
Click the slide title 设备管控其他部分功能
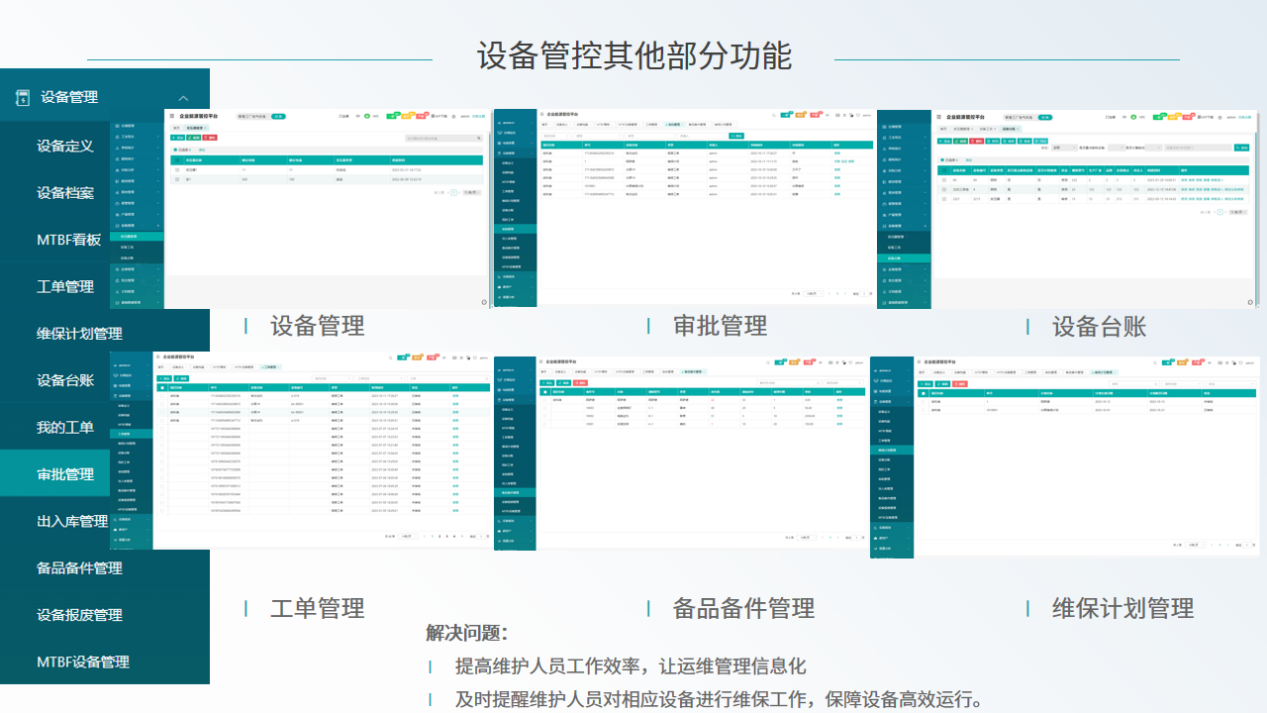[x=634, y=56]
